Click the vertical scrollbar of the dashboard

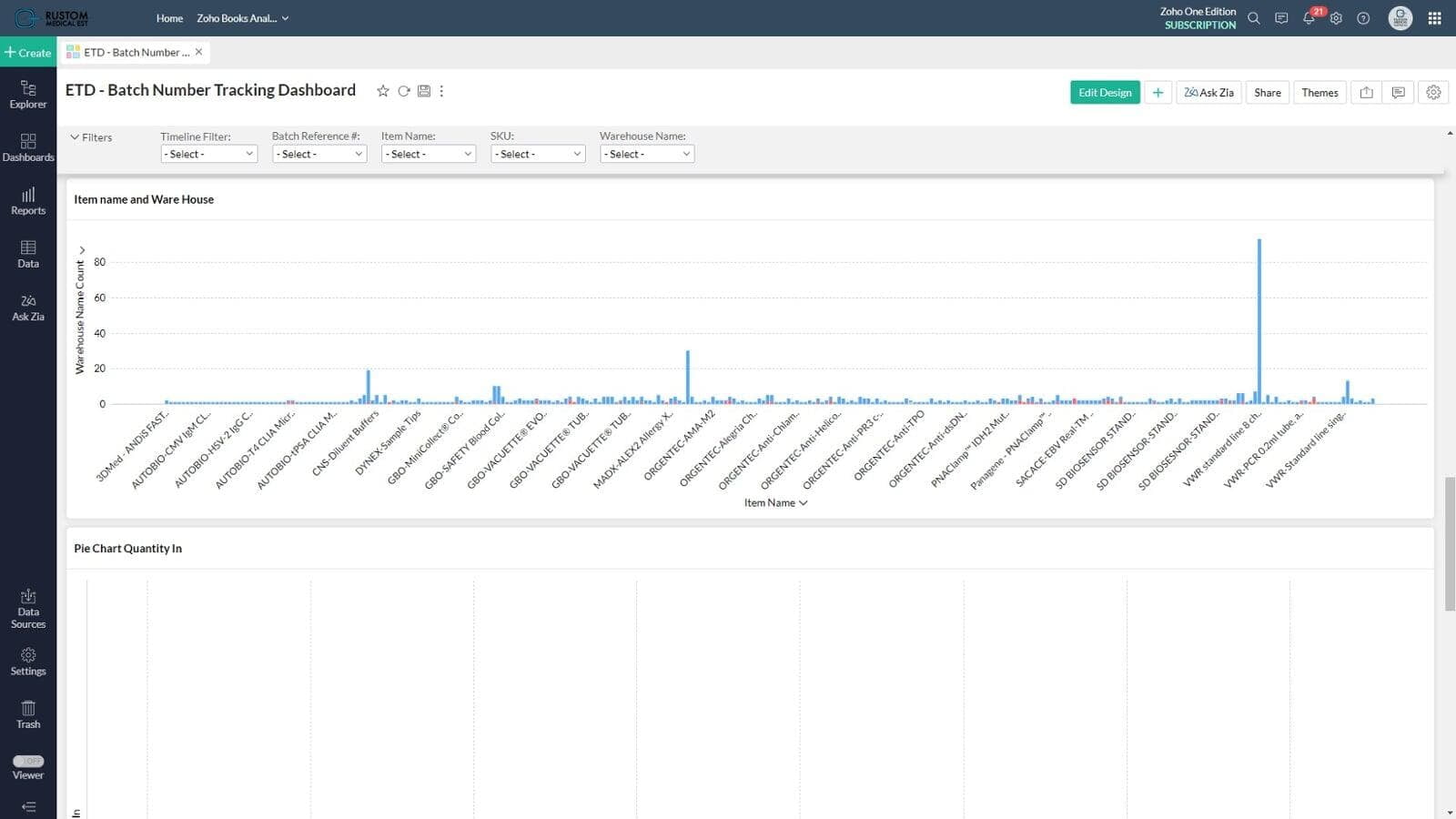click(x=1450, y=543)
